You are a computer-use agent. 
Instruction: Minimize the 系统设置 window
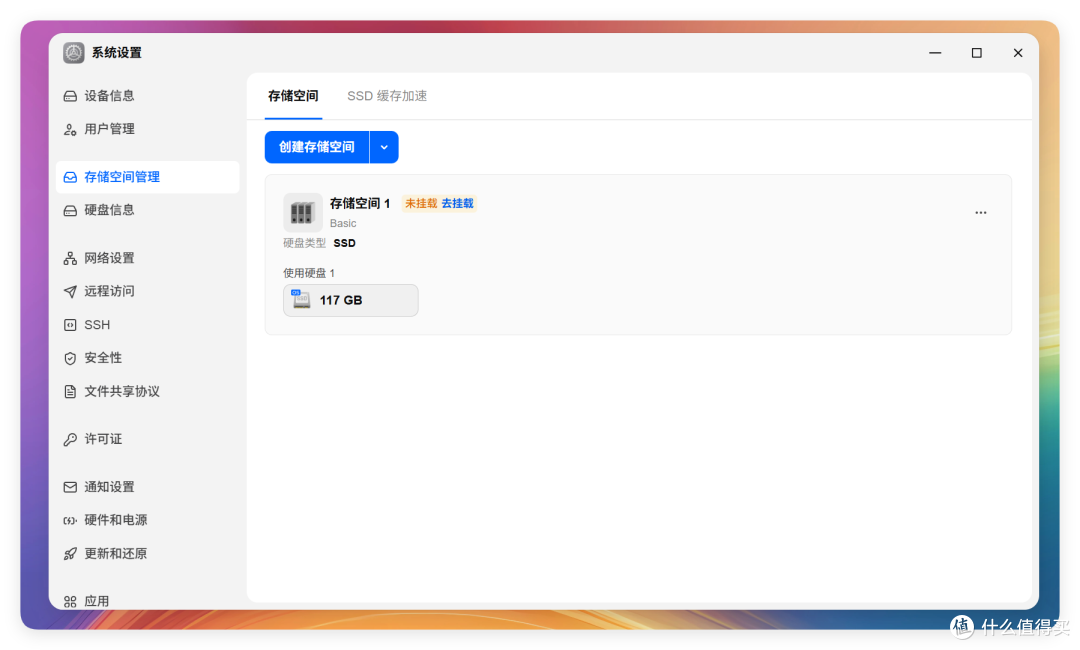point(935,53)
